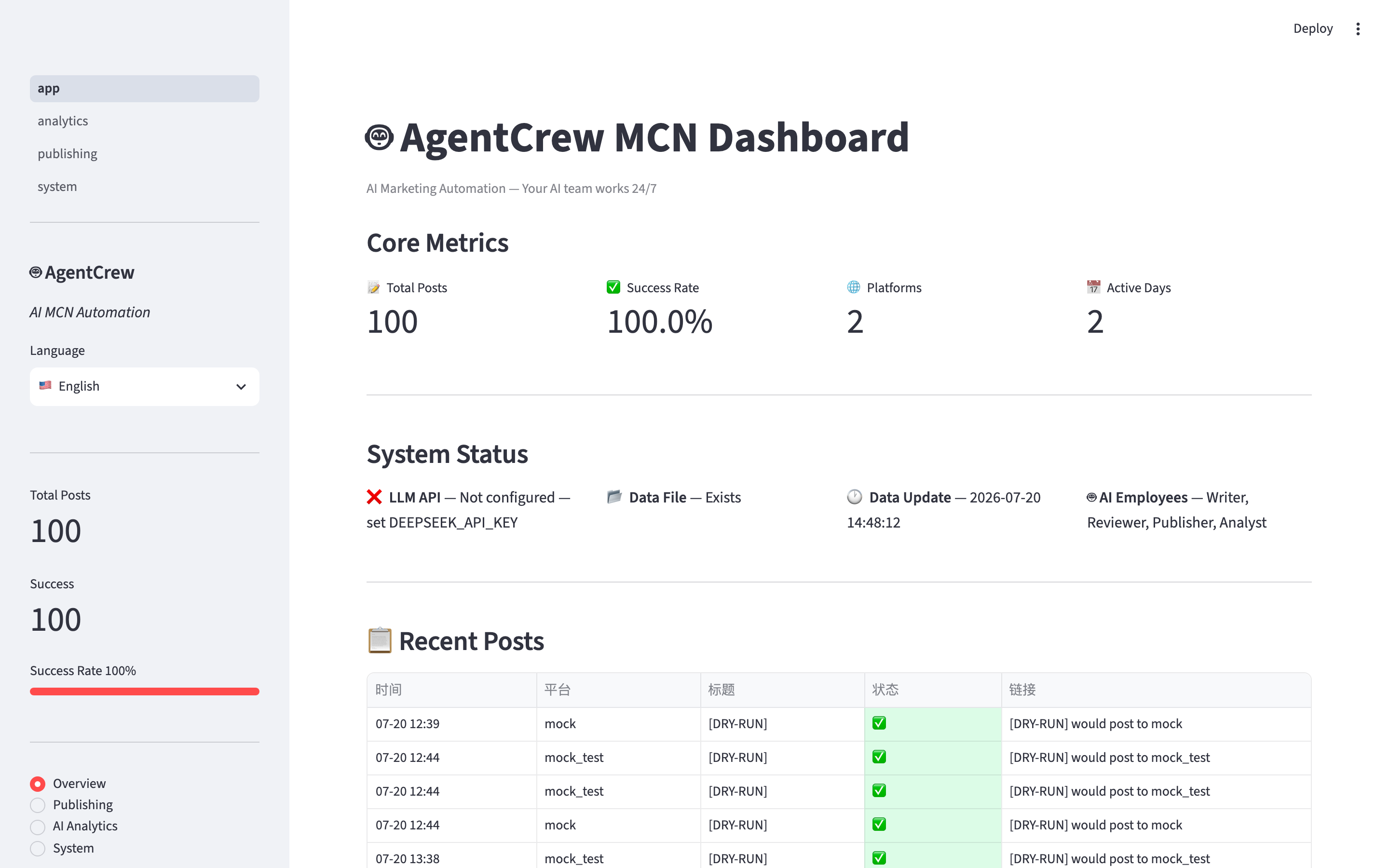1389x868 pixels.
Task: Click the 07-20 12:39 time cell
Action: (x=452, y=724)
